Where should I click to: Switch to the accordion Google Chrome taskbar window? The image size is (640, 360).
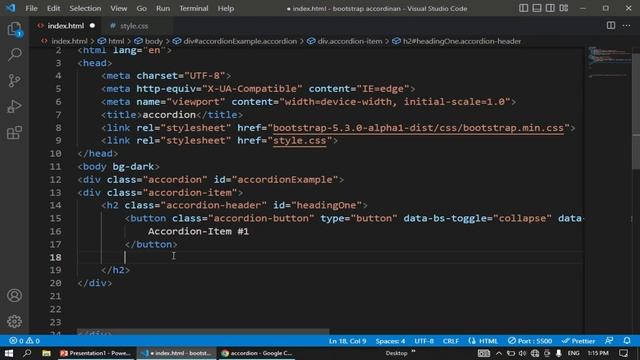coord(257,353)
